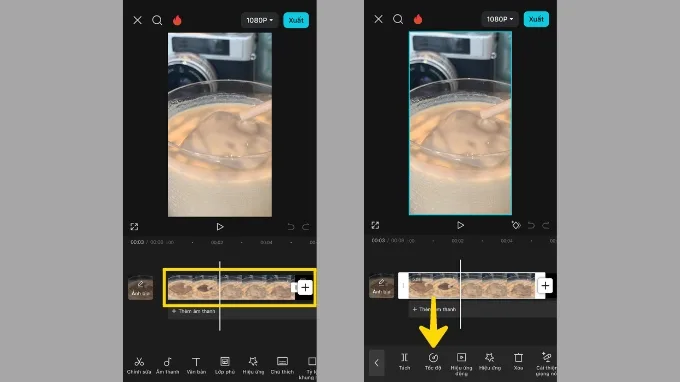The image size is (680, 382).
Task: Delete clip with Xóa trash icon
Action: pyautogui.click(x=518, y=361)
